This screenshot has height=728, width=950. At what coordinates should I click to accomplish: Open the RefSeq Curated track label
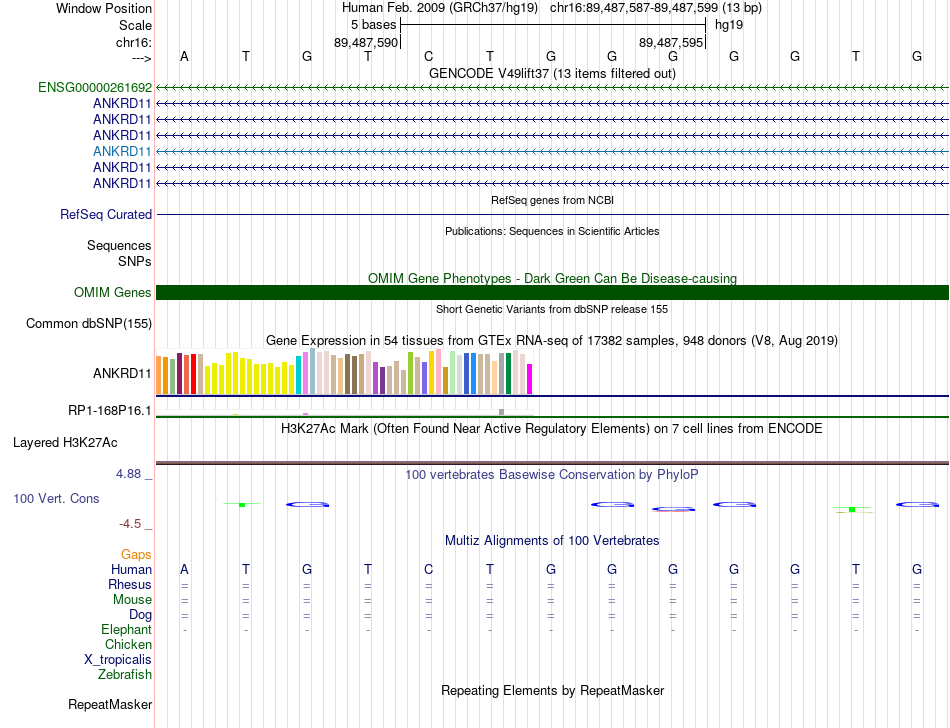point(106,214)
